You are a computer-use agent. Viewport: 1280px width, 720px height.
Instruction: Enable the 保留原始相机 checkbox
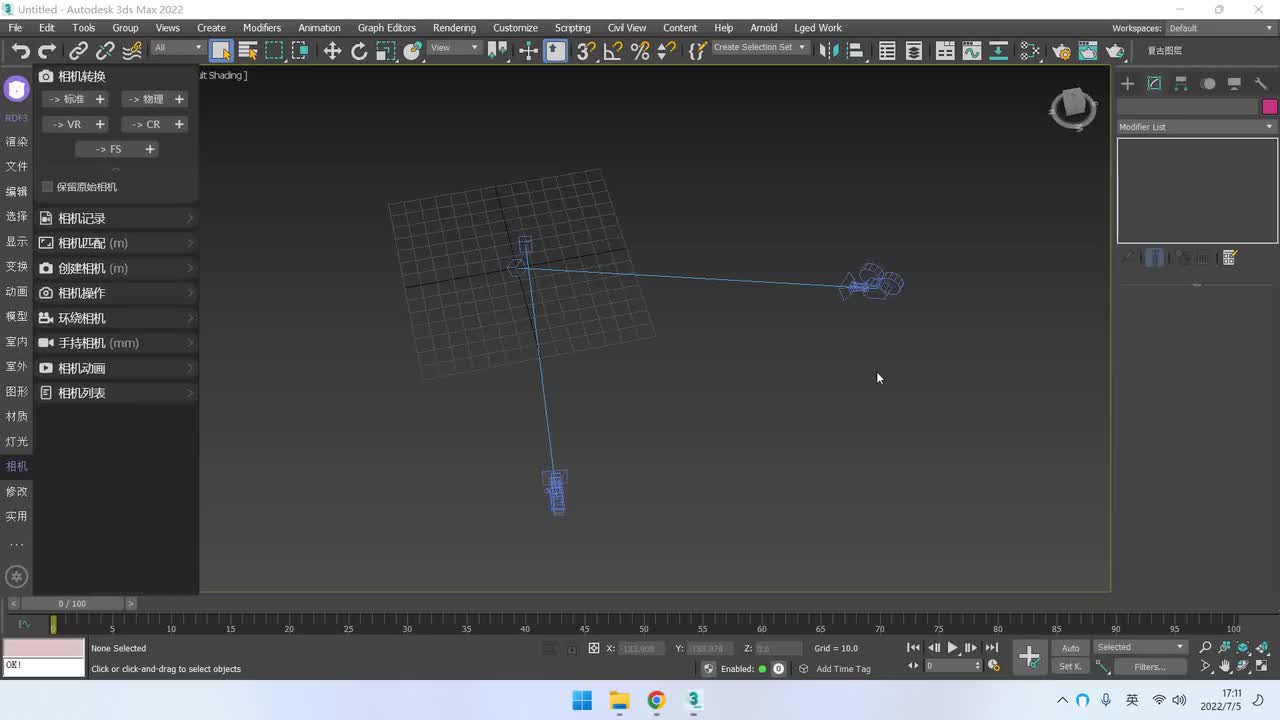(47, 187)
